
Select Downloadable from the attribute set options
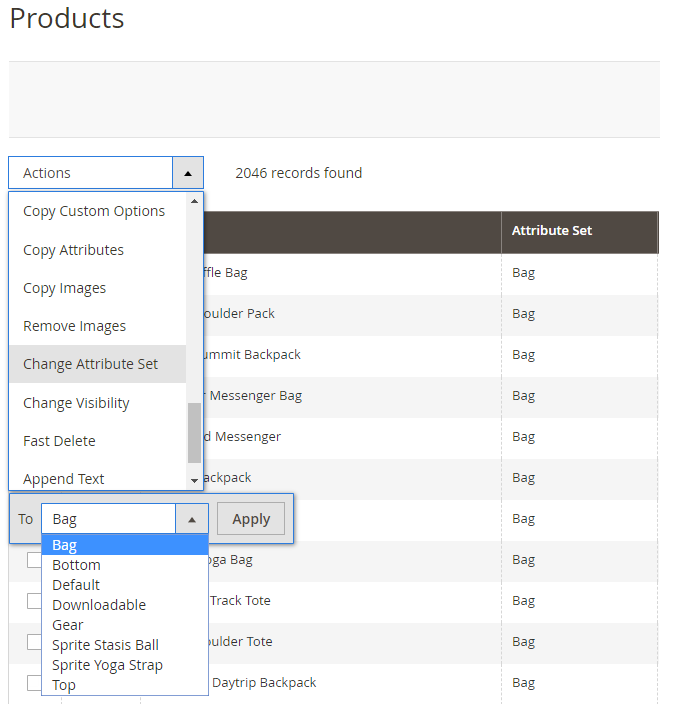(x=99, y=605)
